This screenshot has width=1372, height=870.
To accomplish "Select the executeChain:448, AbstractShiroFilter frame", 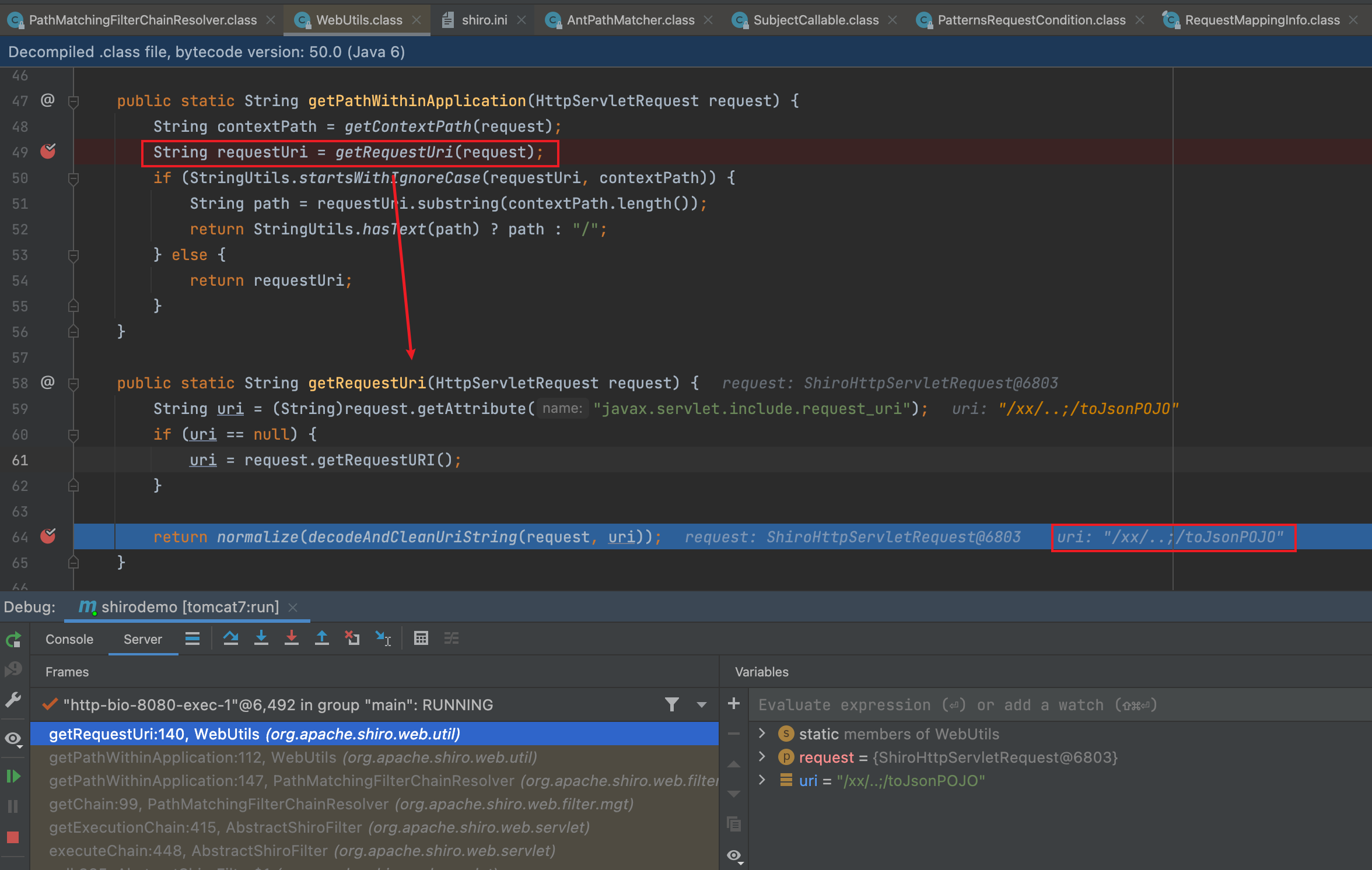I will point(374,851).
